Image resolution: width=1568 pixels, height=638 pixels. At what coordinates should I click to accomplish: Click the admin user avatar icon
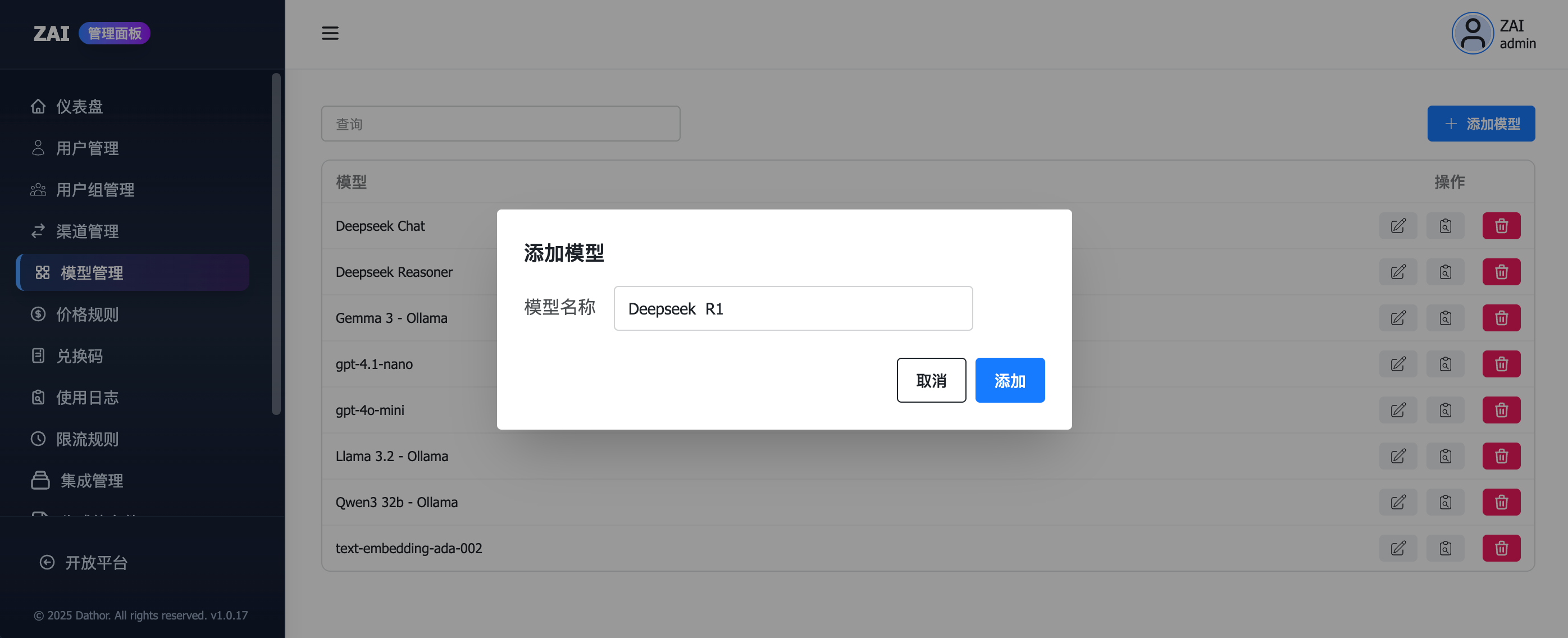(1472, 34)
